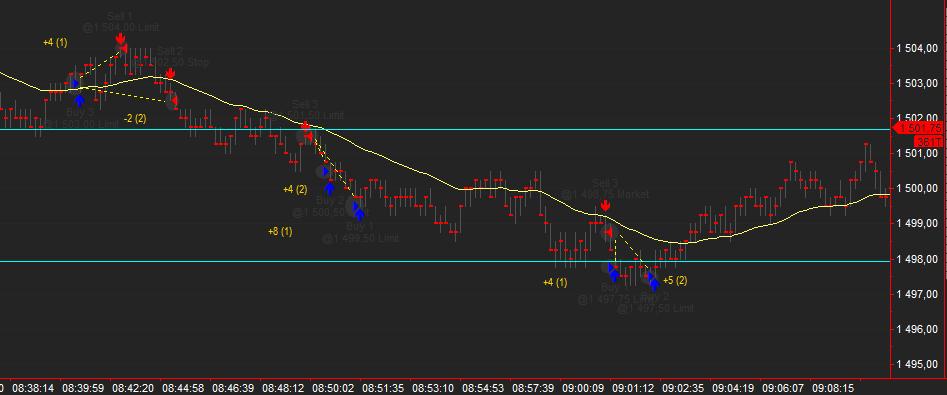
Task: Click the red 1 501,75 current price tag
Action: tap(919, 128)
